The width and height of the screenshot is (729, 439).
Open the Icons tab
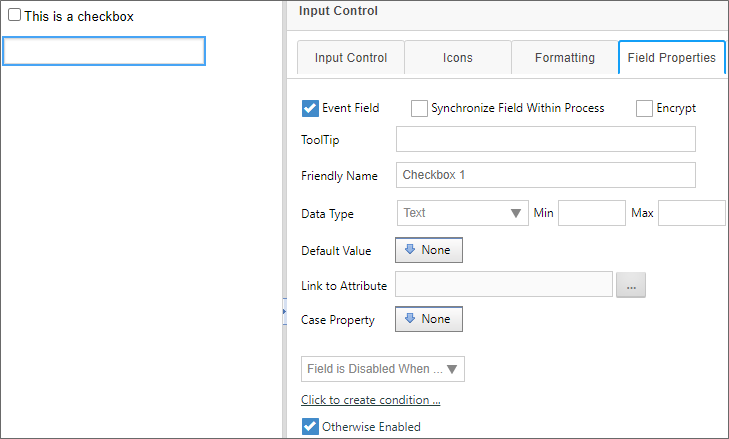pos(458,58)
